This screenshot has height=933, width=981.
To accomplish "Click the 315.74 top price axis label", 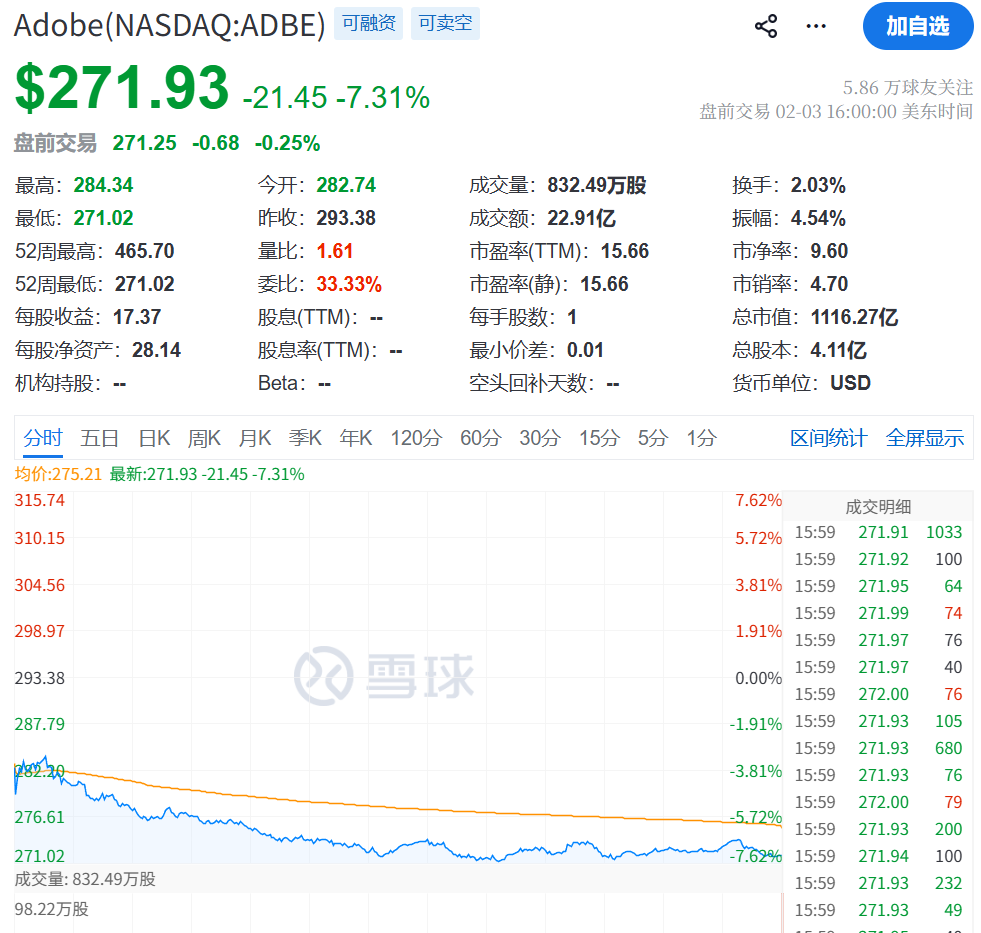I will [39, 500].
